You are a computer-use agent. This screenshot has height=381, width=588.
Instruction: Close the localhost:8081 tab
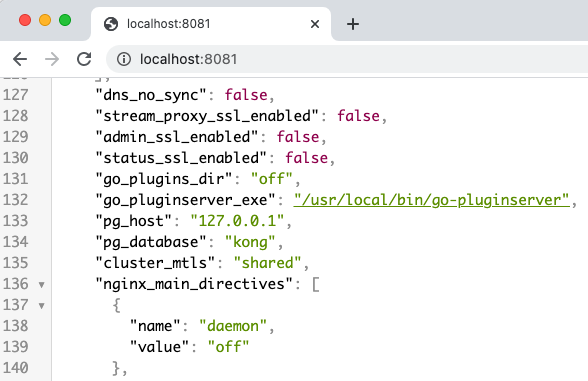[x=315, y=24]
